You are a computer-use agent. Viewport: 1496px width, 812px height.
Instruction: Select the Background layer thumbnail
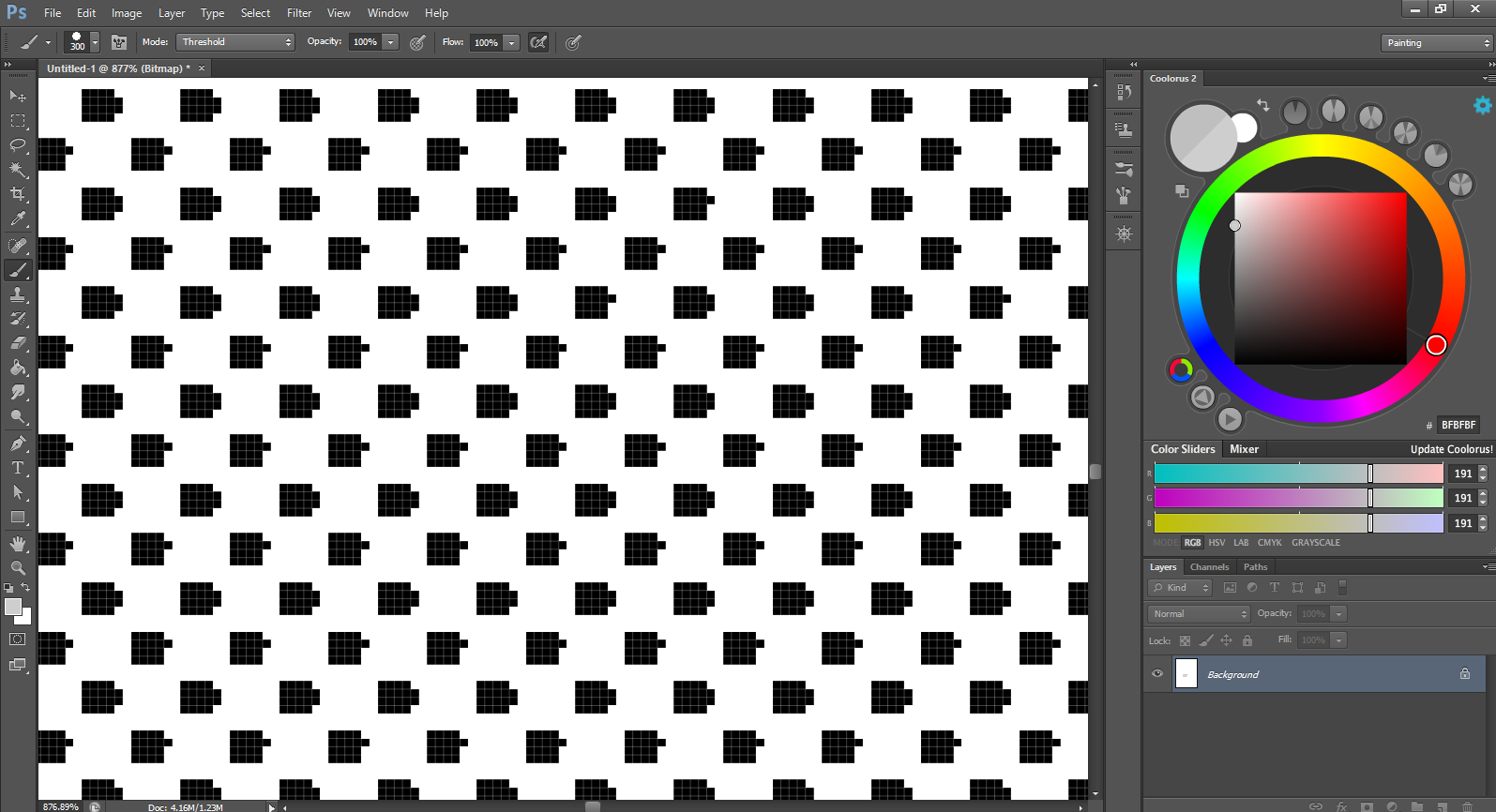click(x=1186, y=673)
